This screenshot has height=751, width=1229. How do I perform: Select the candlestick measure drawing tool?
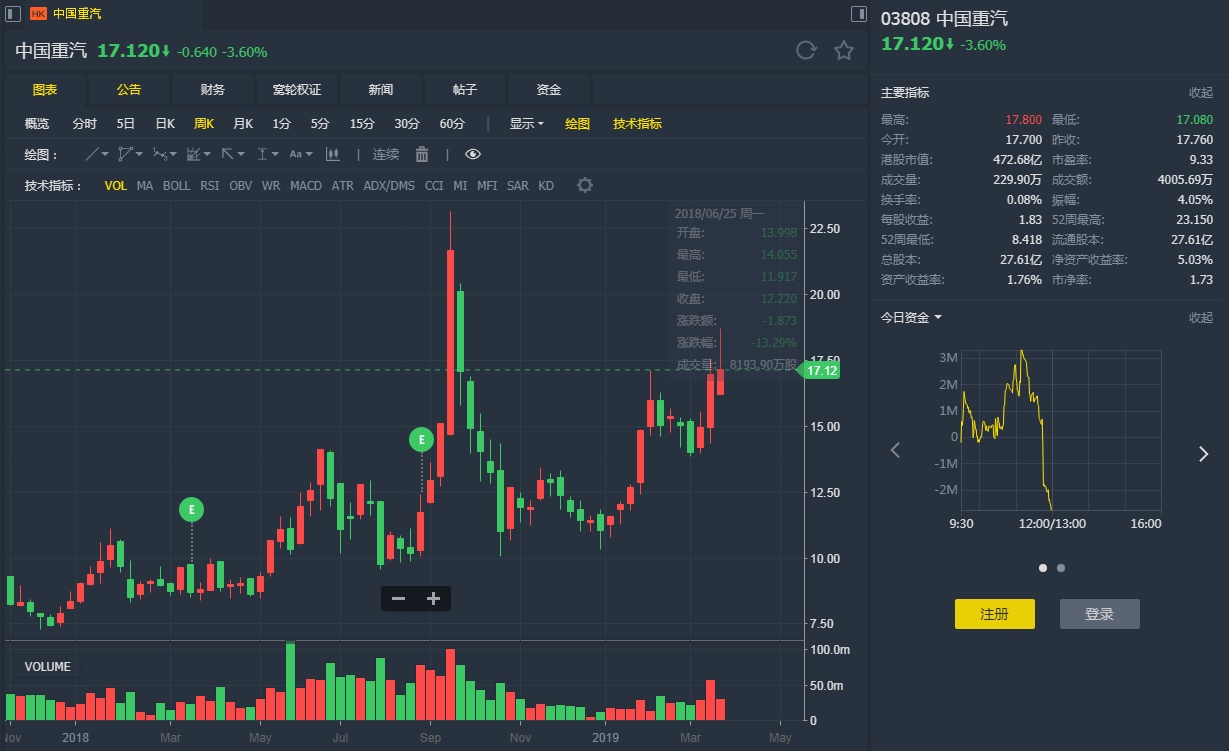tap(333, 154)
